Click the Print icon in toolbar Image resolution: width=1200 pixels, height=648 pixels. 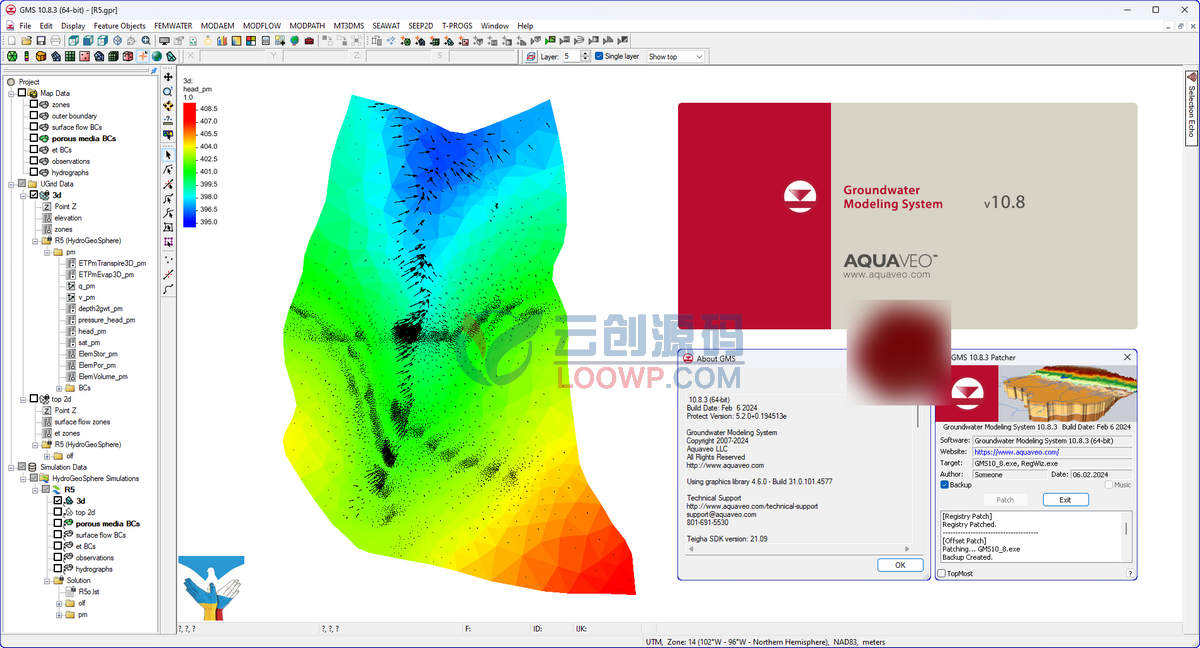55,41
